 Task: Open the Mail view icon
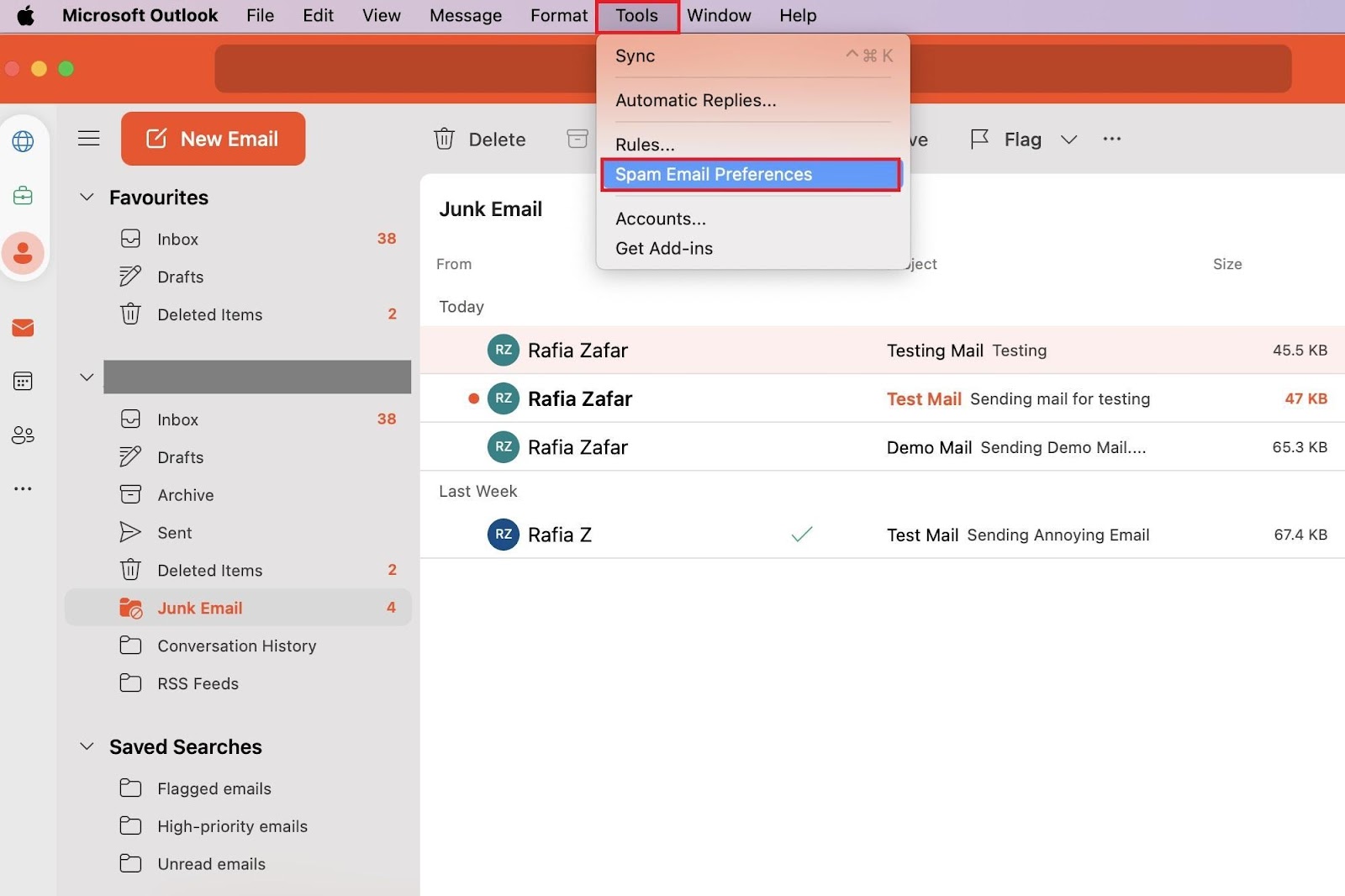coord(23,328)
